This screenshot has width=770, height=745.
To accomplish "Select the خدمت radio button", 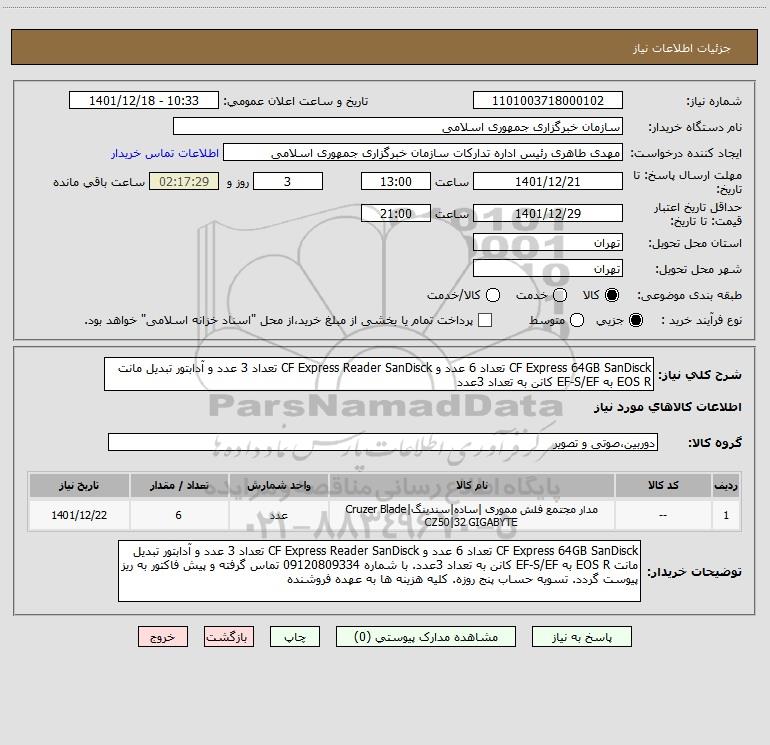I will tap(560, 295).
